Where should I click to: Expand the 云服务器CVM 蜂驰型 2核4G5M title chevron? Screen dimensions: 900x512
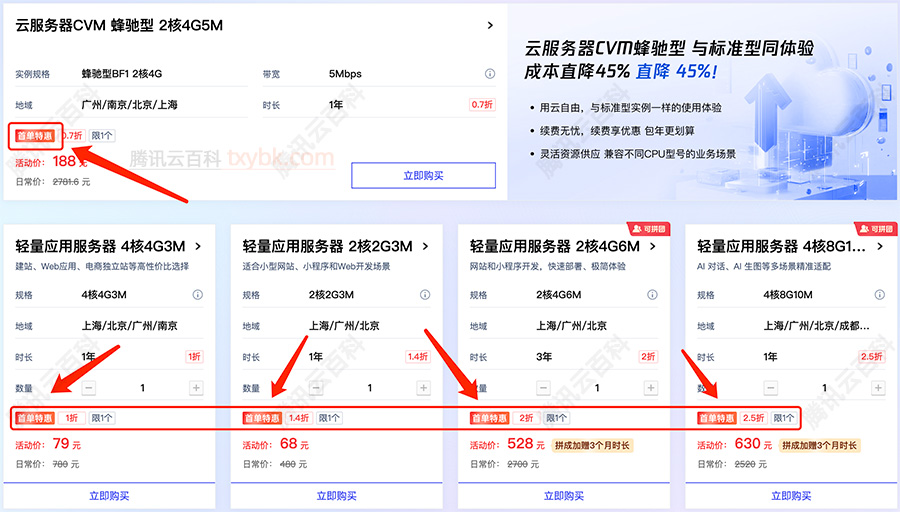(490, 25)
